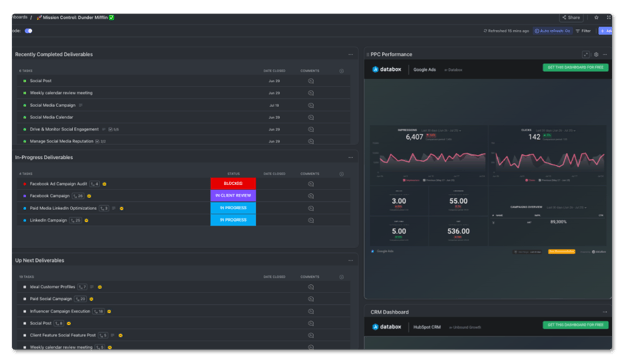Open the Paid Media LinkedIn Optimizations task
624x364 pixels.
tap(63, 208)
